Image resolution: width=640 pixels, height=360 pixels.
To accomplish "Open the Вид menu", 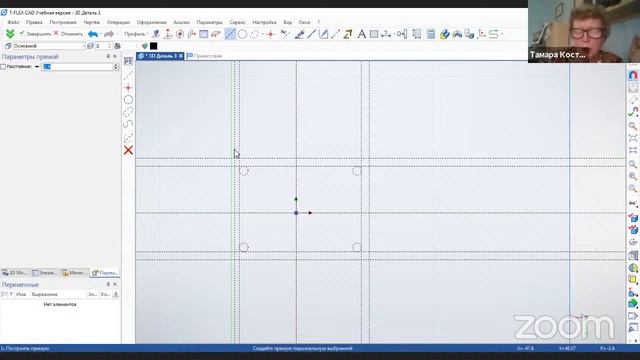I will 287,22.
